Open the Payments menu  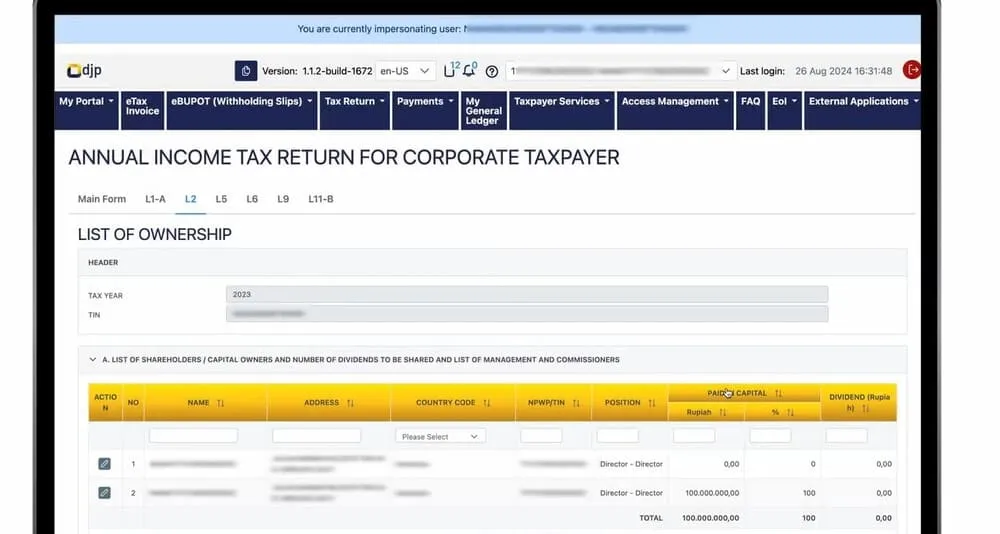coord(425,110)
